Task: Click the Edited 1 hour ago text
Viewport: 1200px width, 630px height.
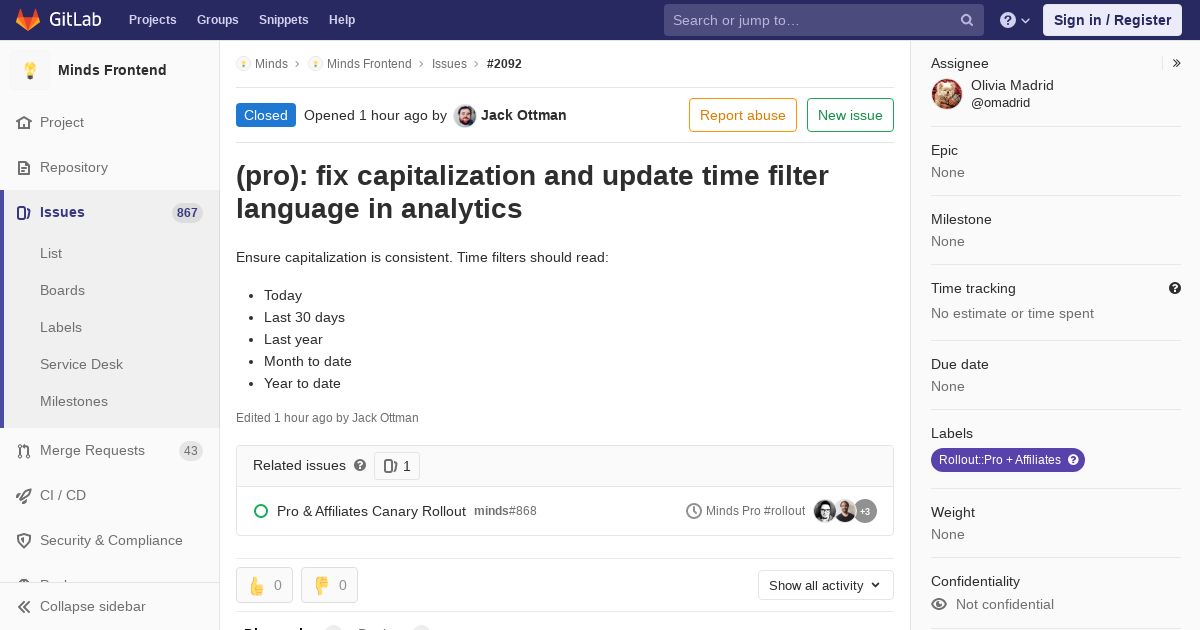Action: 327,418
